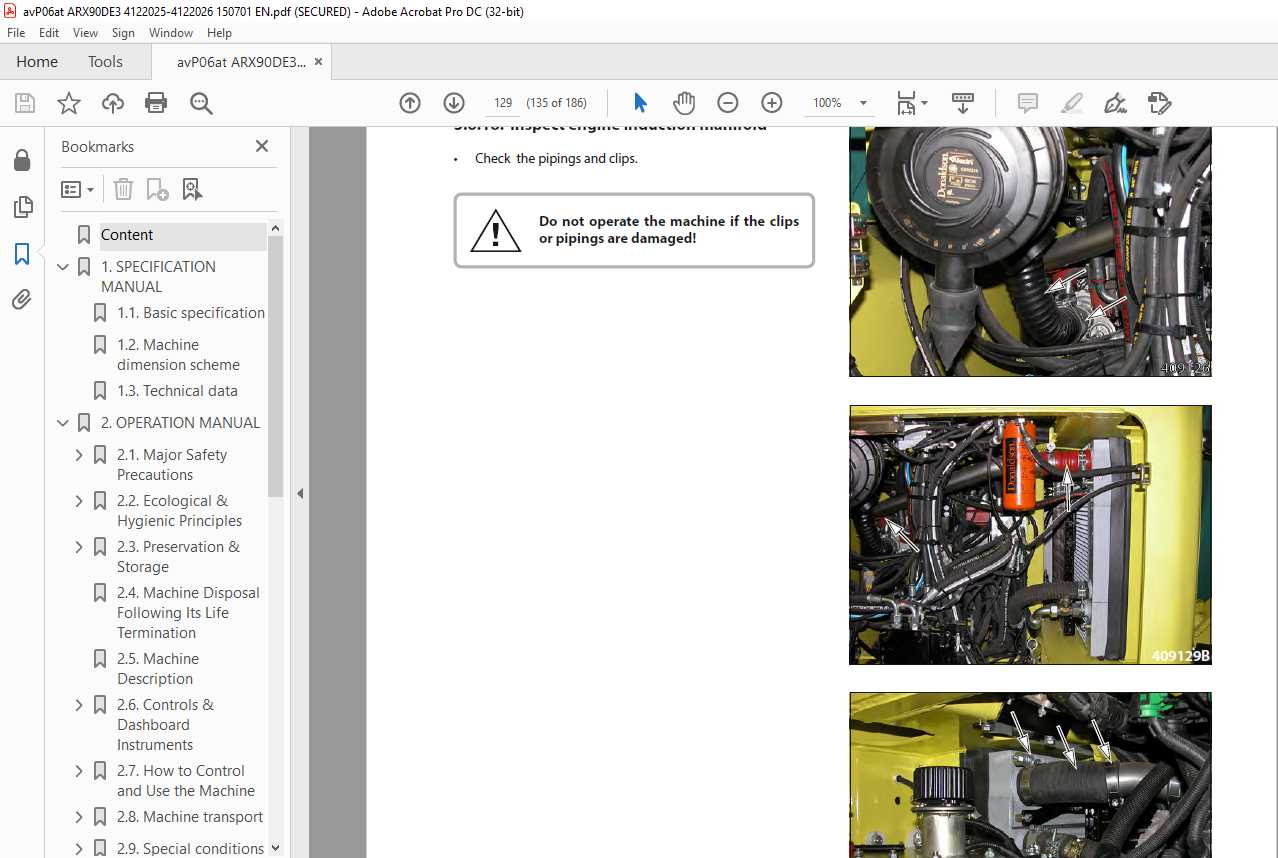Open the Sign document pen tool

[x=1115, y=103]
